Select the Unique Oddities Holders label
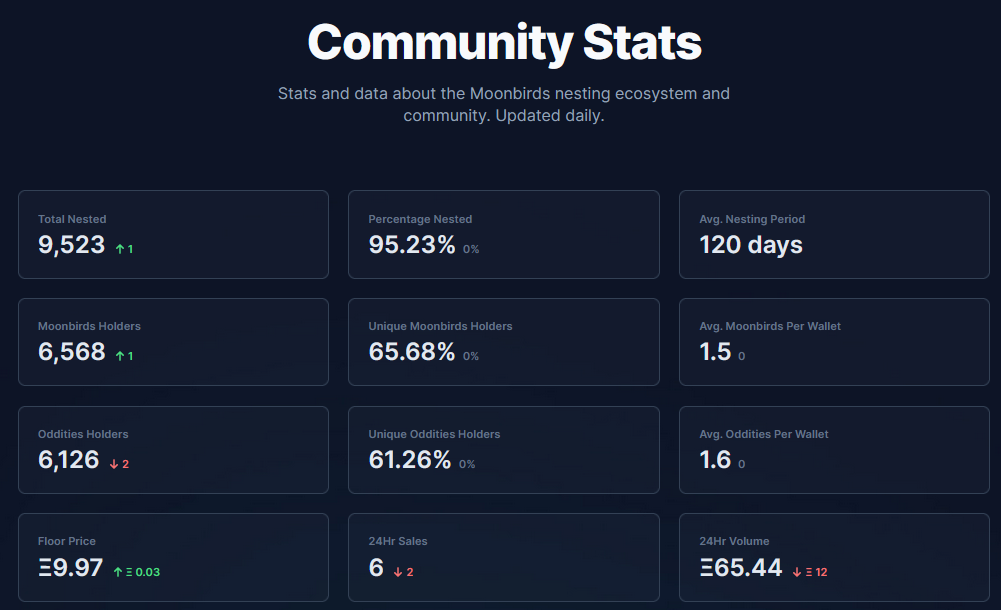 (434, 434)
